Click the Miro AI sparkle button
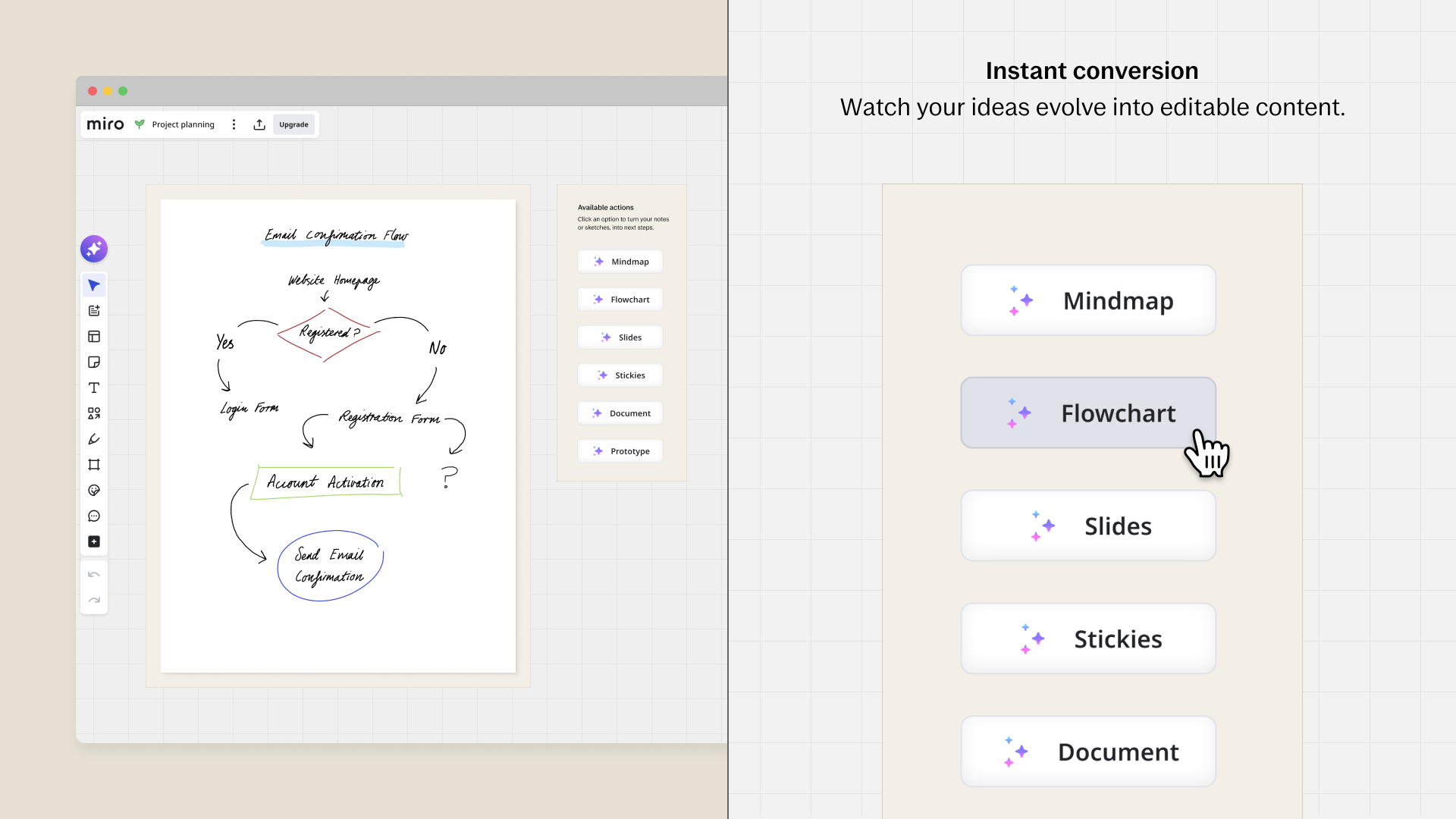This screenshot has width=1456, height=819. (94, 249)
